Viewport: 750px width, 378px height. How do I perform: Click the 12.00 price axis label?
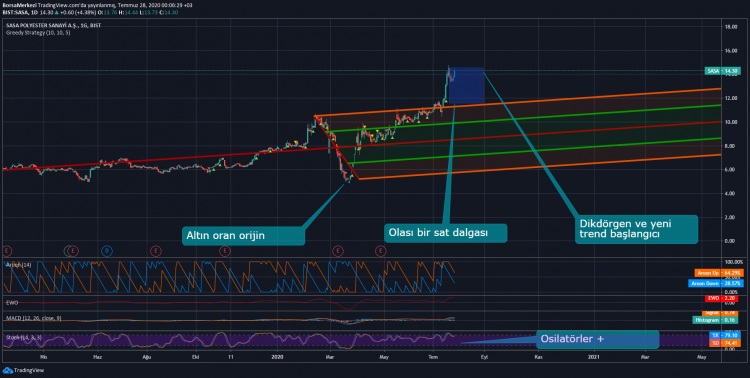click(x=730, y=99)
